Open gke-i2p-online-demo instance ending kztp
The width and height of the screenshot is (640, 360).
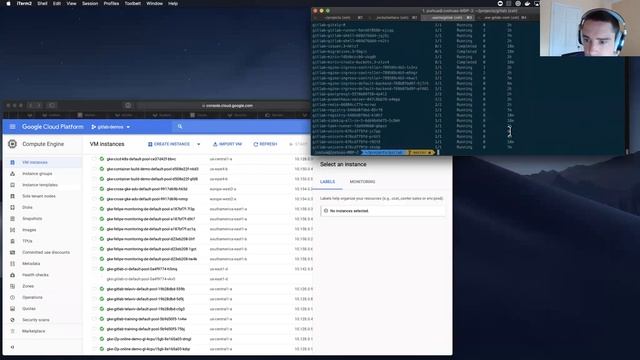[148, 349]
